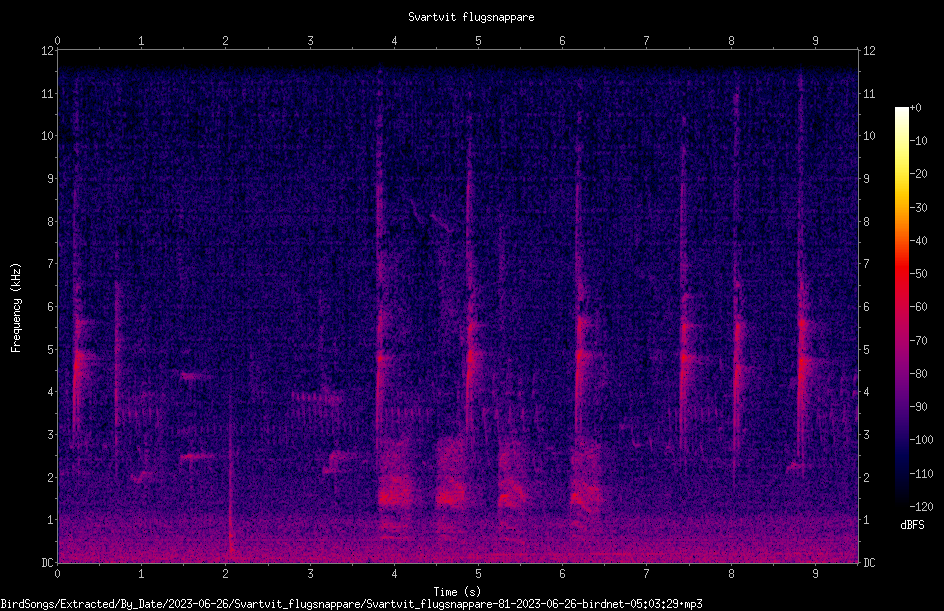Click the '9' tick on top time axis
Screen dimensions: 944x611
pyautogui.click(x=815, y=41)
